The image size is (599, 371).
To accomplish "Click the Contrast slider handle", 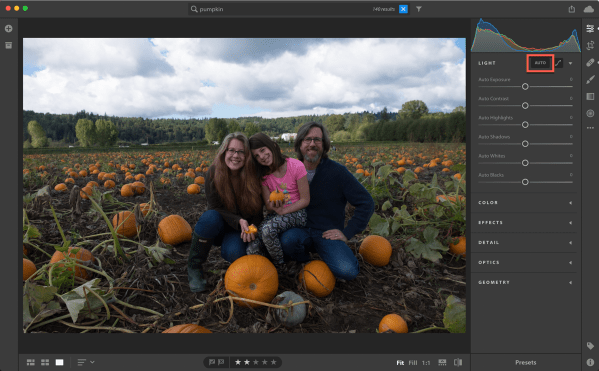I will [x=525, y=105].
